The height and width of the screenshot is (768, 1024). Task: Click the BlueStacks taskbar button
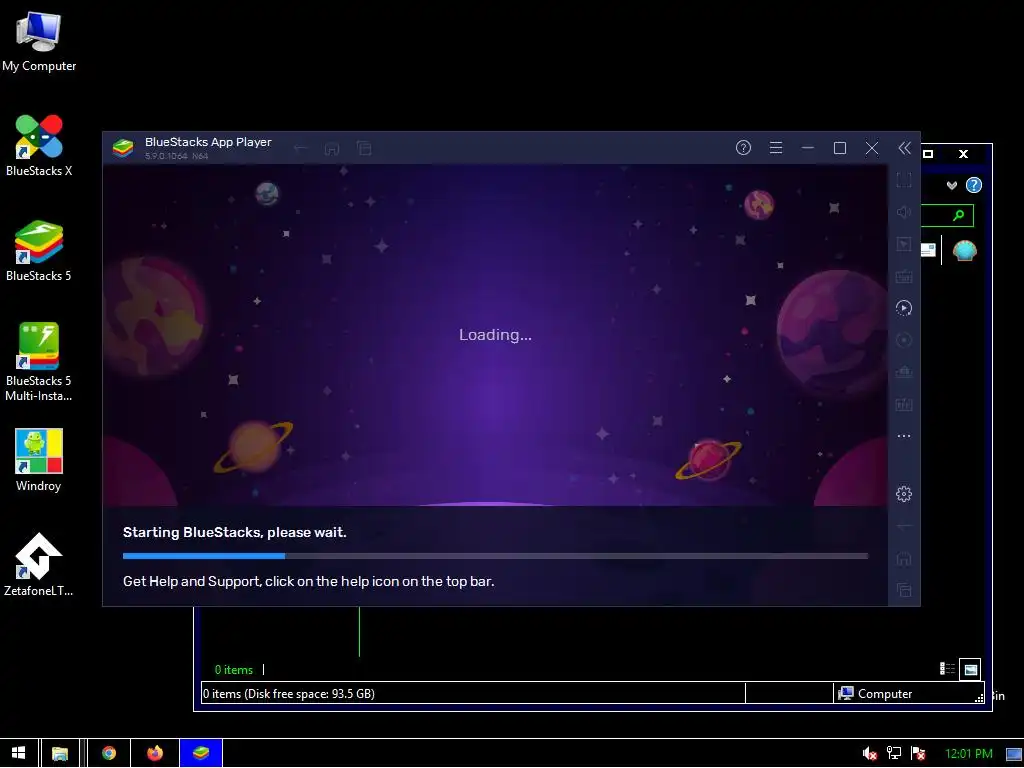tap(201, 753)
